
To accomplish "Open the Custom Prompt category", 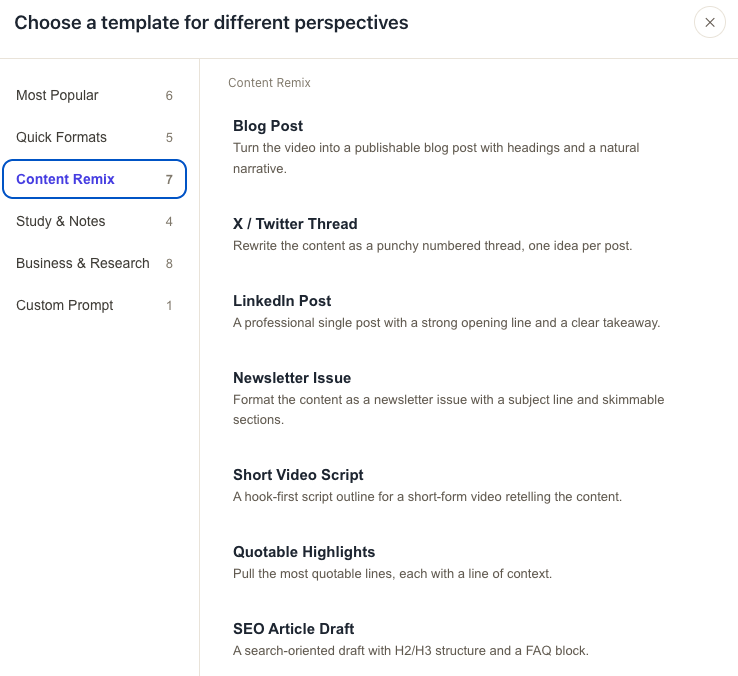I will [x=94, y=305].
